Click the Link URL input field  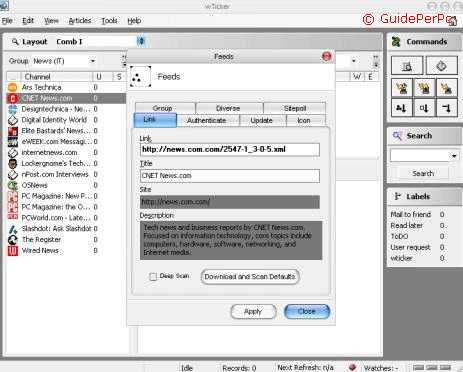[230, 149]
